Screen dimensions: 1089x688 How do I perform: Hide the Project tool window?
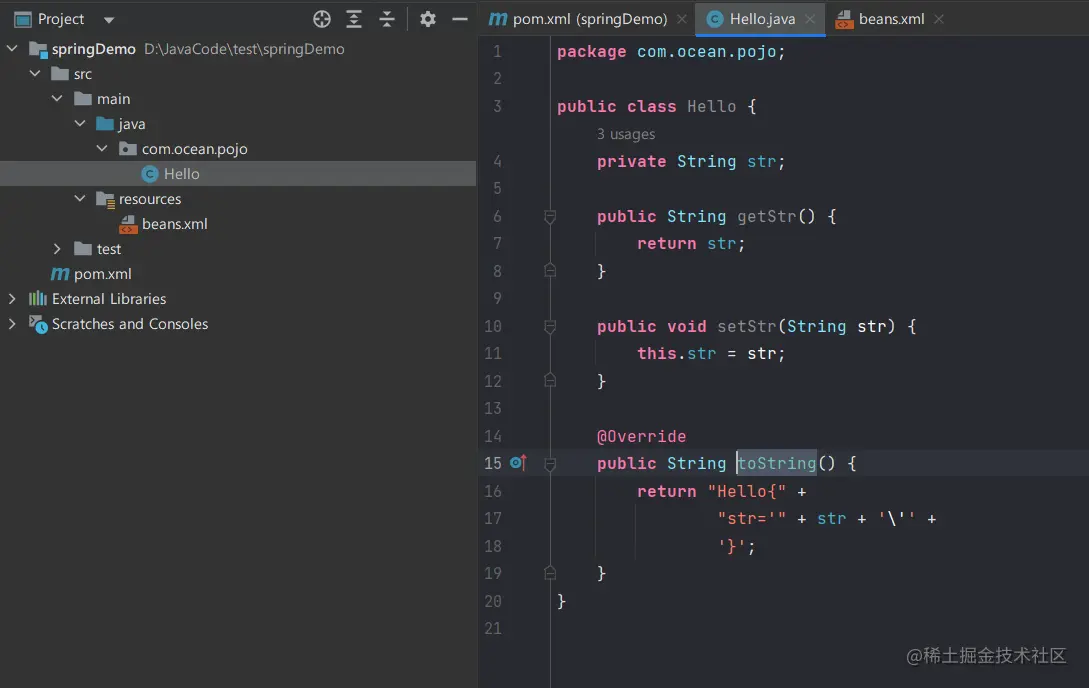click(x=460, y=19)
